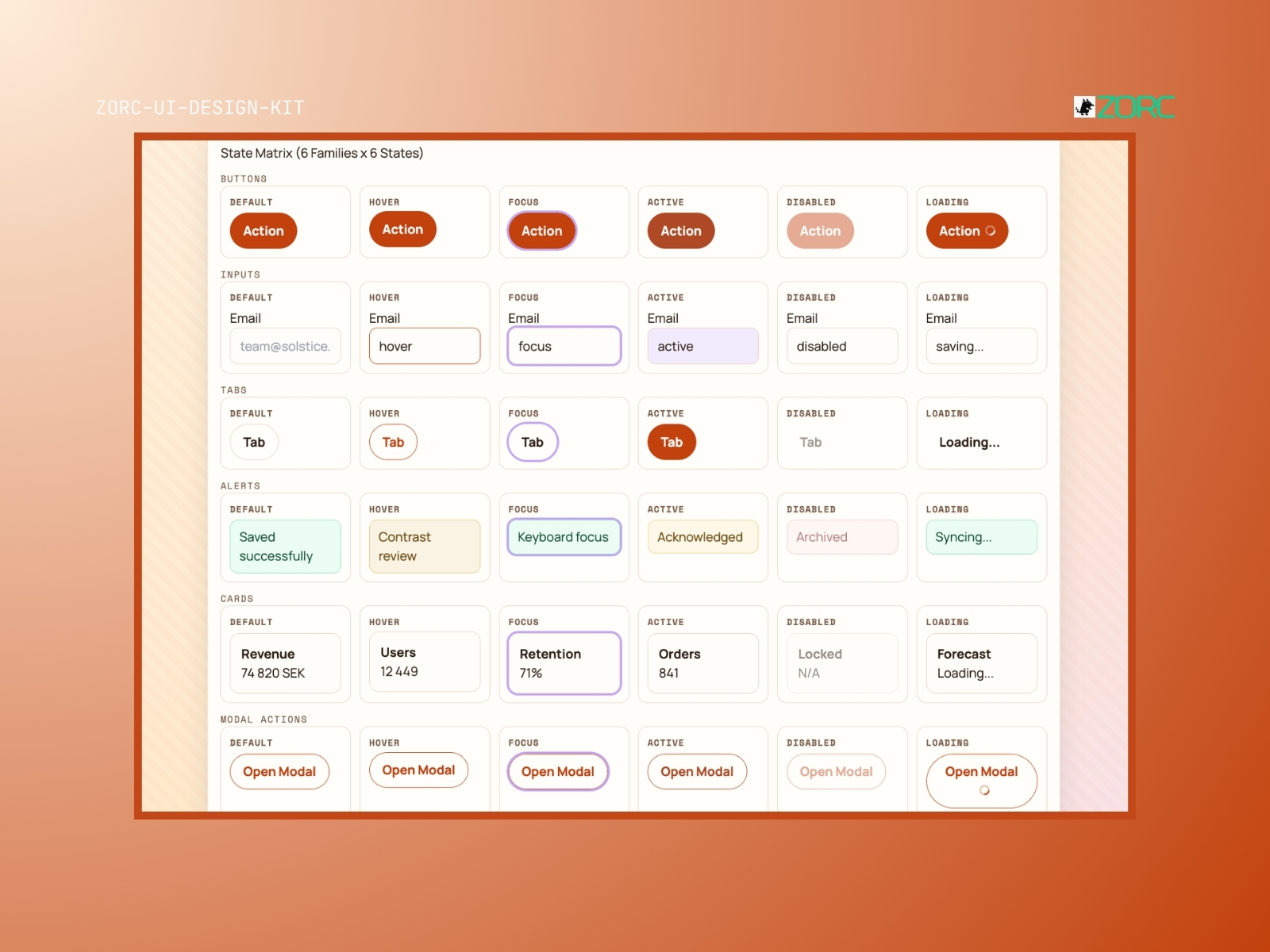Click the Focus state Open Modal button
The width and height of the screenshot is (1270, 952).
click(x=558, y=771)
